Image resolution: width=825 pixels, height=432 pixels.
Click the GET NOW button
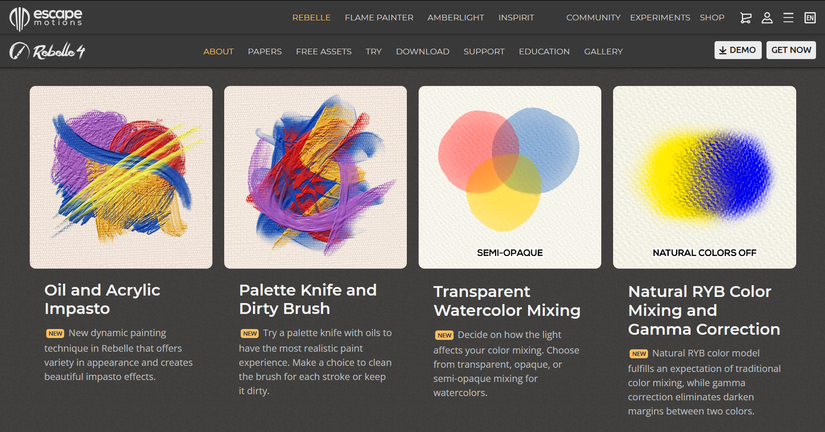point(791,50)
